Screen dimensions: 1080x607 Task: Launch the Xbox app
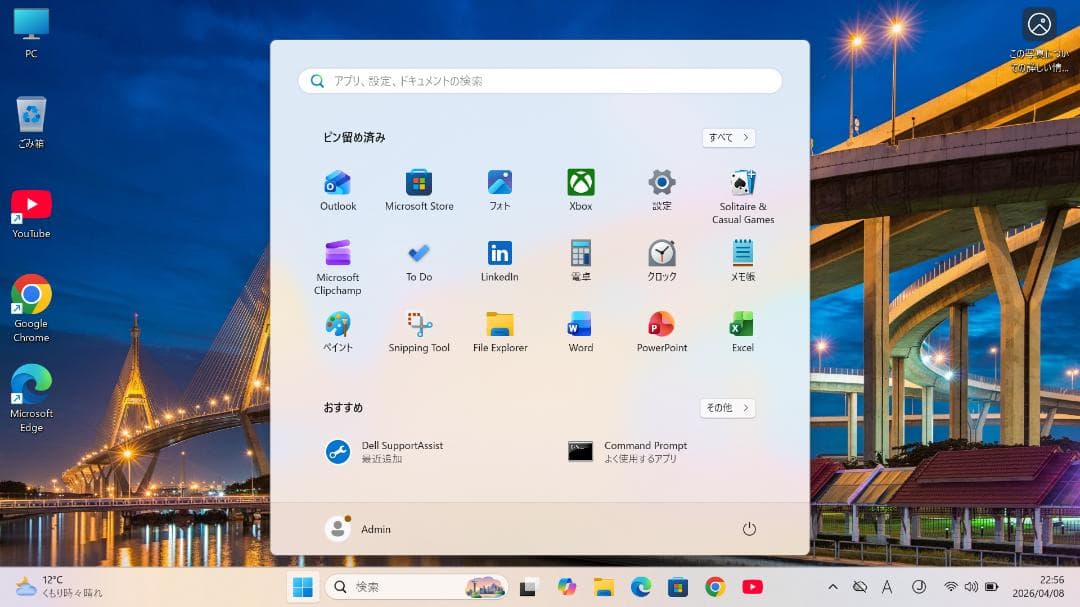581,191
